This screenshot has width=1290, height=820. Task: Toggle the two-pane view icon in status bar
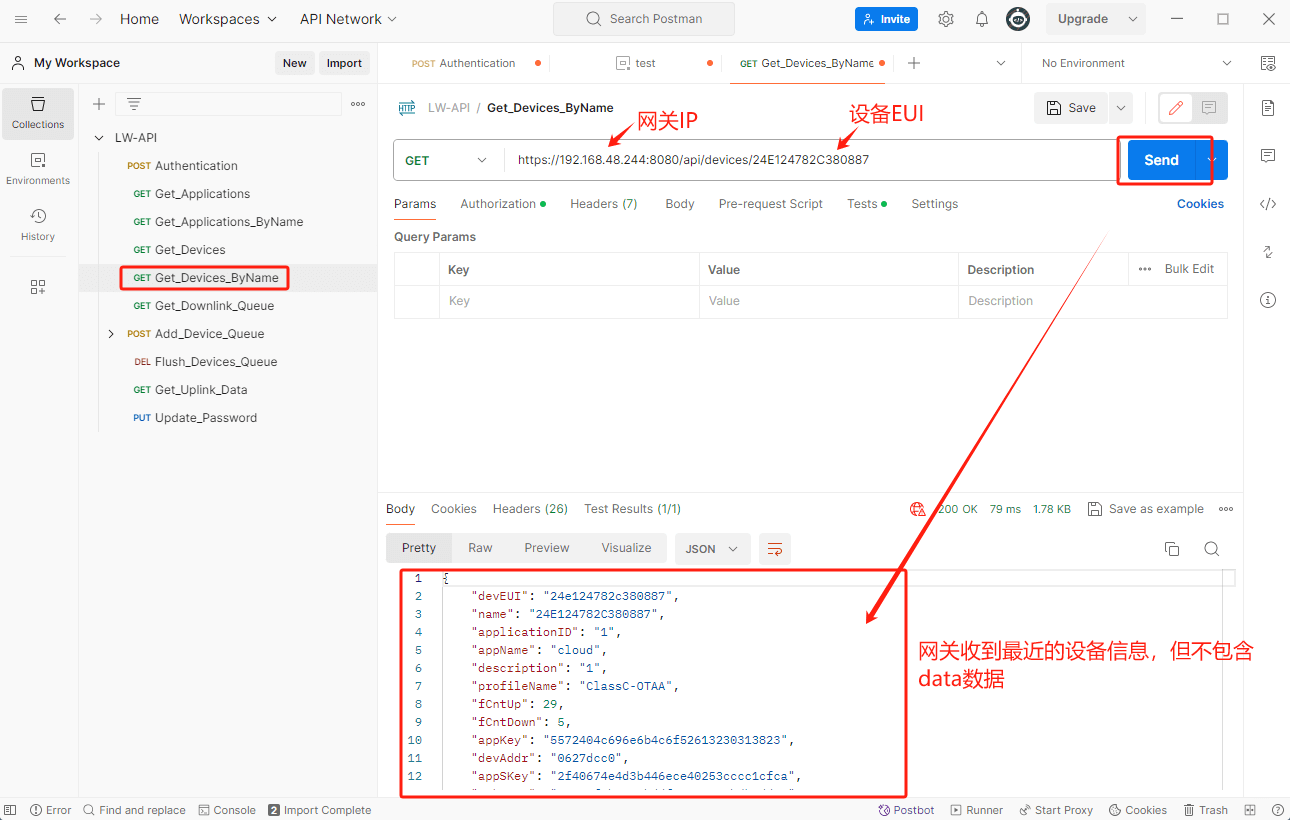click(1250, 810)
